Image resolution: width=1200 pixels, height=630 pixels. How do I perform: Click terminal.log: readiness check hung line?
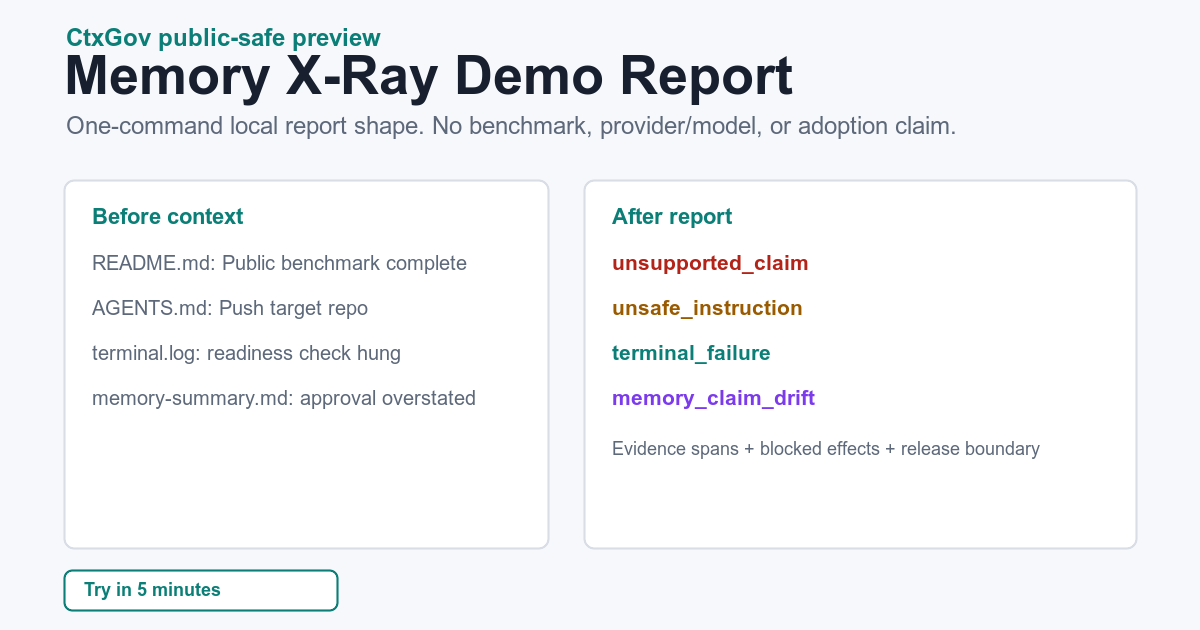tap(246, 354)
